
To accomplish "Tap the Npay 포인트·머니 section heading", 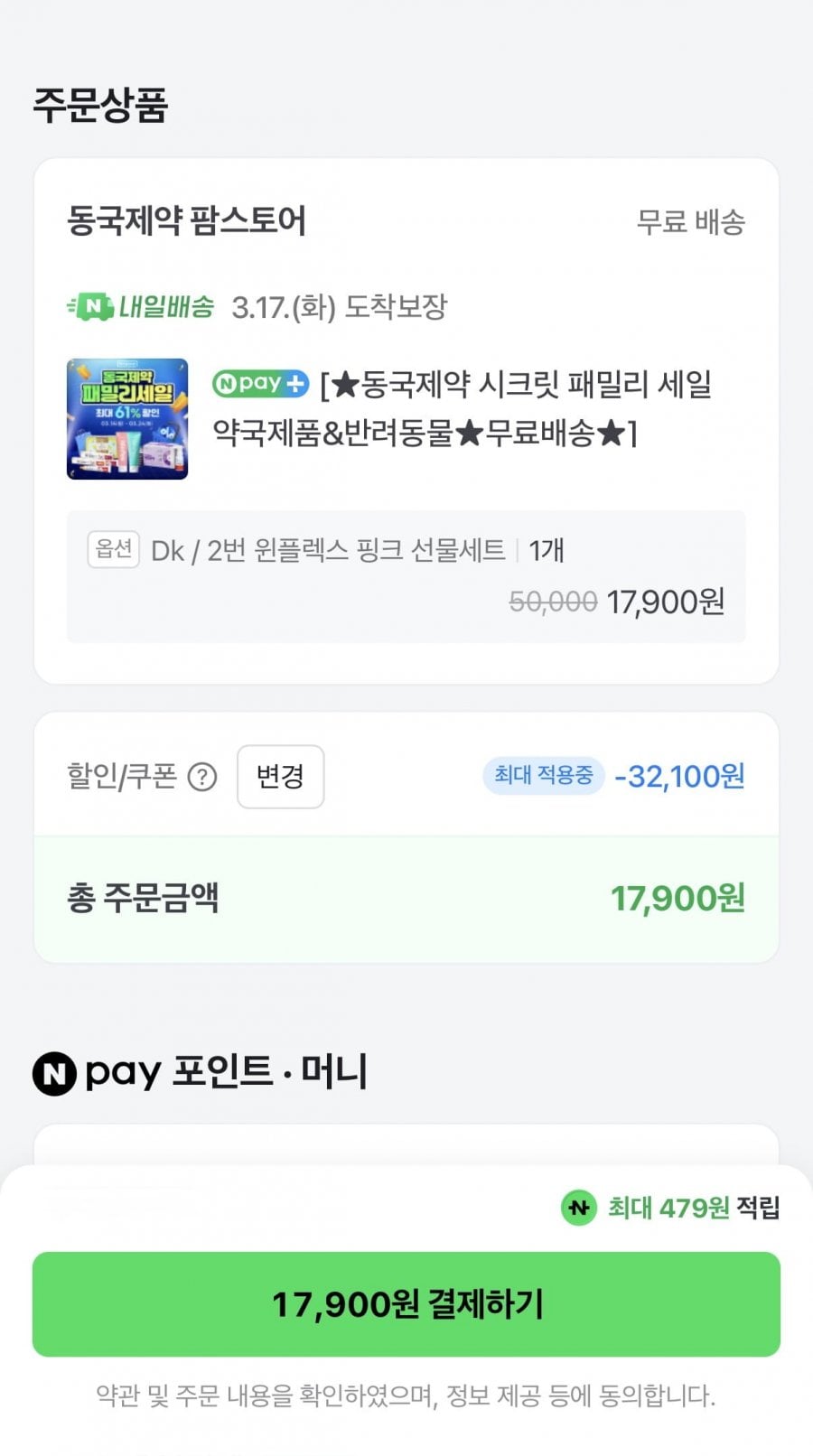I will 226,1073.
